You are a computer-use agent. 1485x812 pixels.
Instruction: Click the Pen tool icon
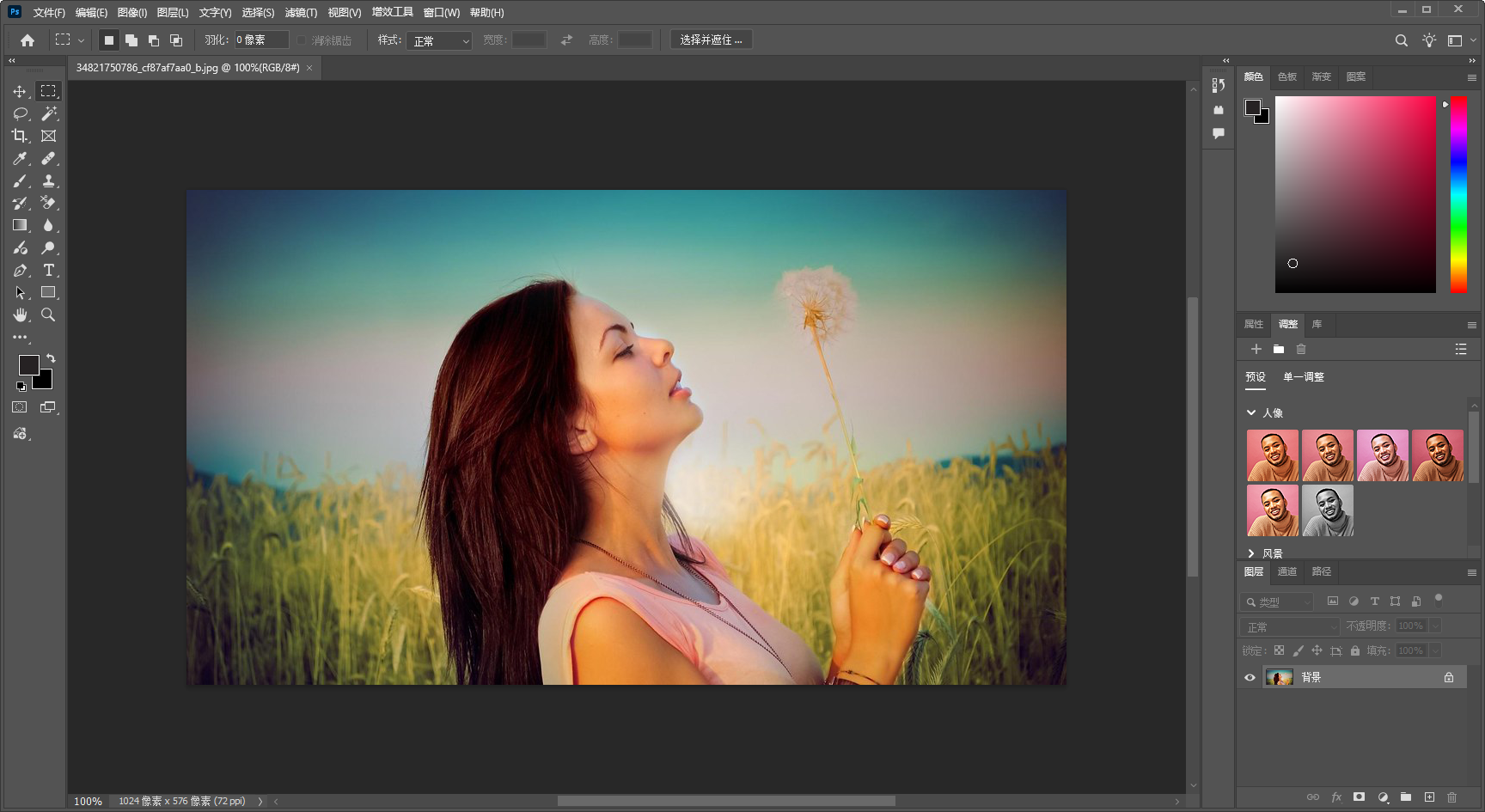[x=20, y=270]
